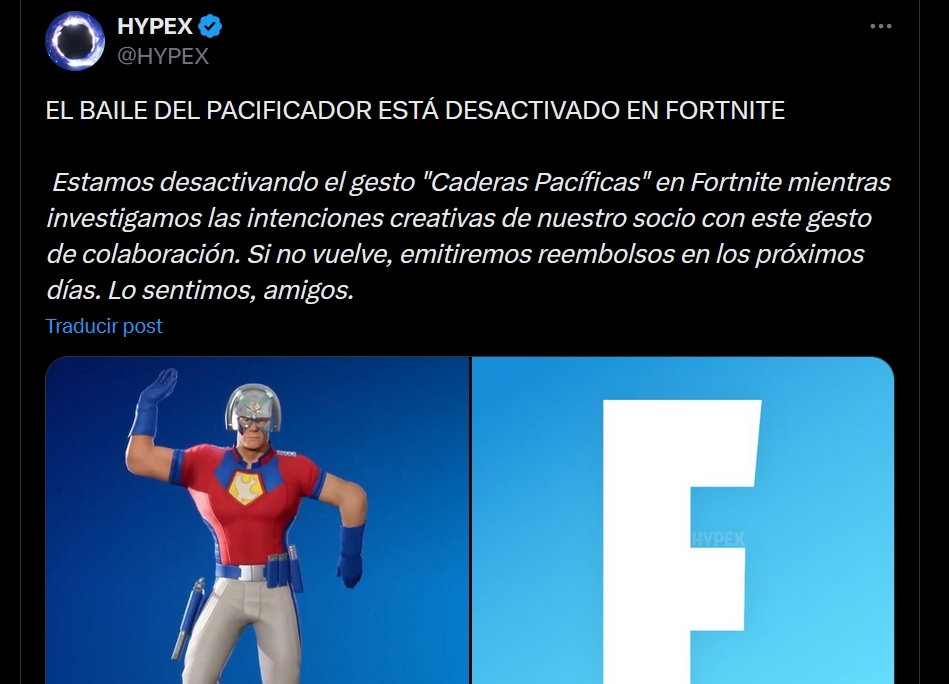Open the @HYPEX handle link
949x684 pixels.
pyautogui.click(x=163, y=56)
